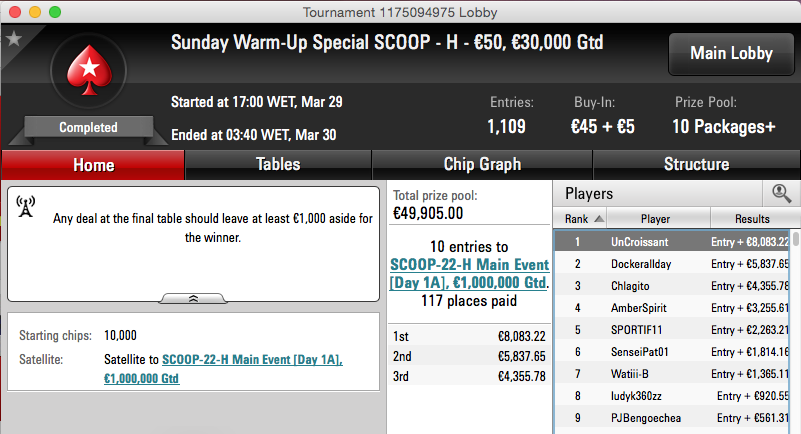Select the Dockerallday player row
The height and width of the screenshot is (434, 801).
[x=673, y=263]
